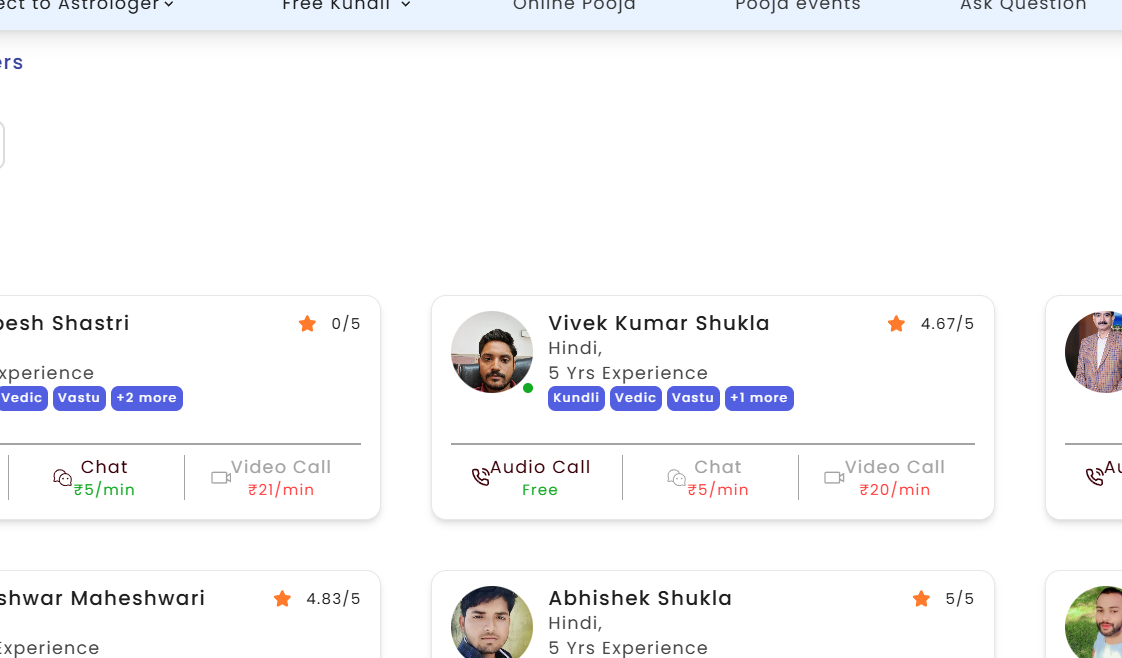The image size is (1122, 658).
Task: Go to Pooja events menu item
Action: point(797,5)
